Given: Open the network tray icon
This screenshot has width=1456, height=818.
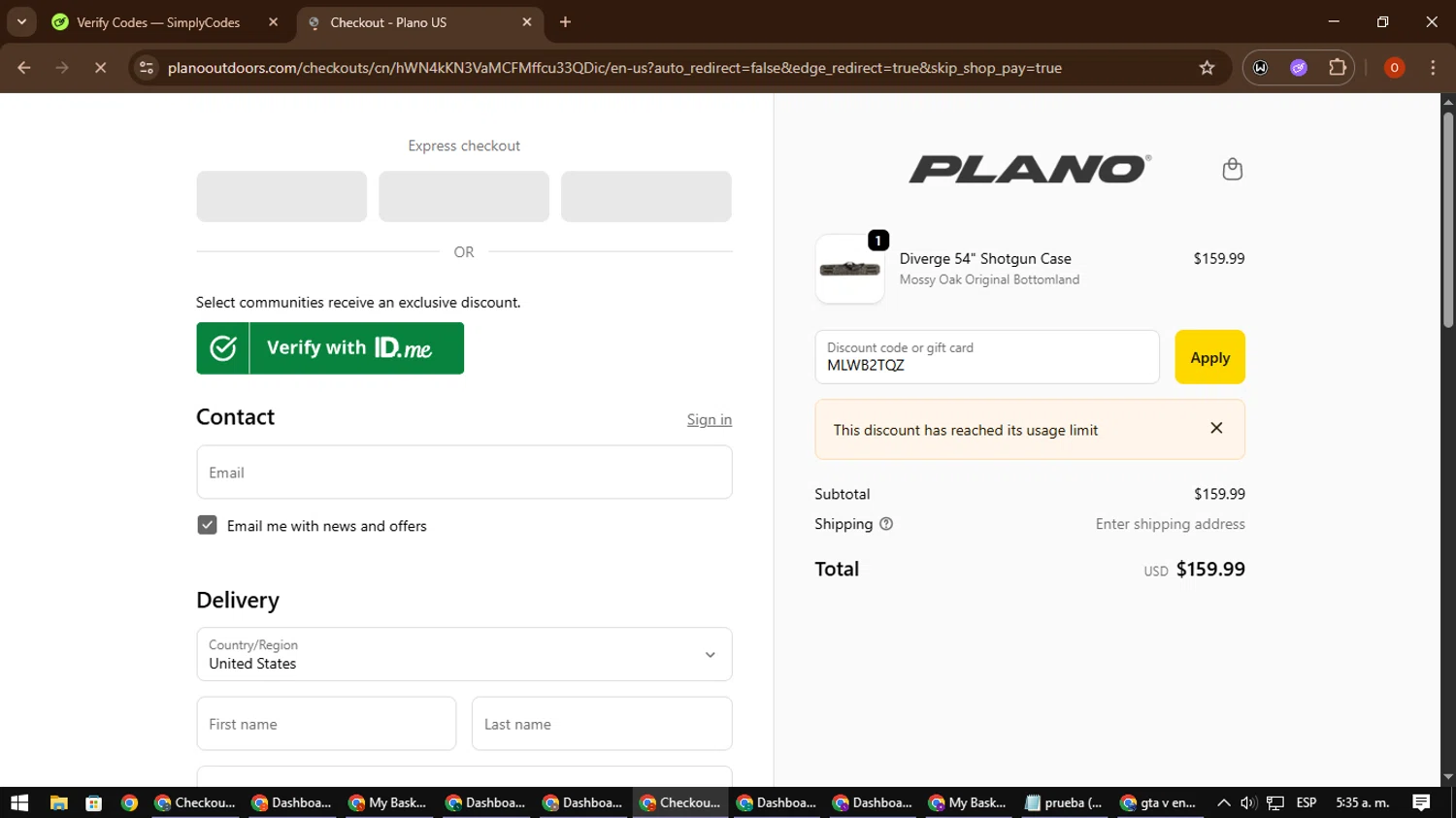Looking at the screenshot, I should coord(1274,802).
